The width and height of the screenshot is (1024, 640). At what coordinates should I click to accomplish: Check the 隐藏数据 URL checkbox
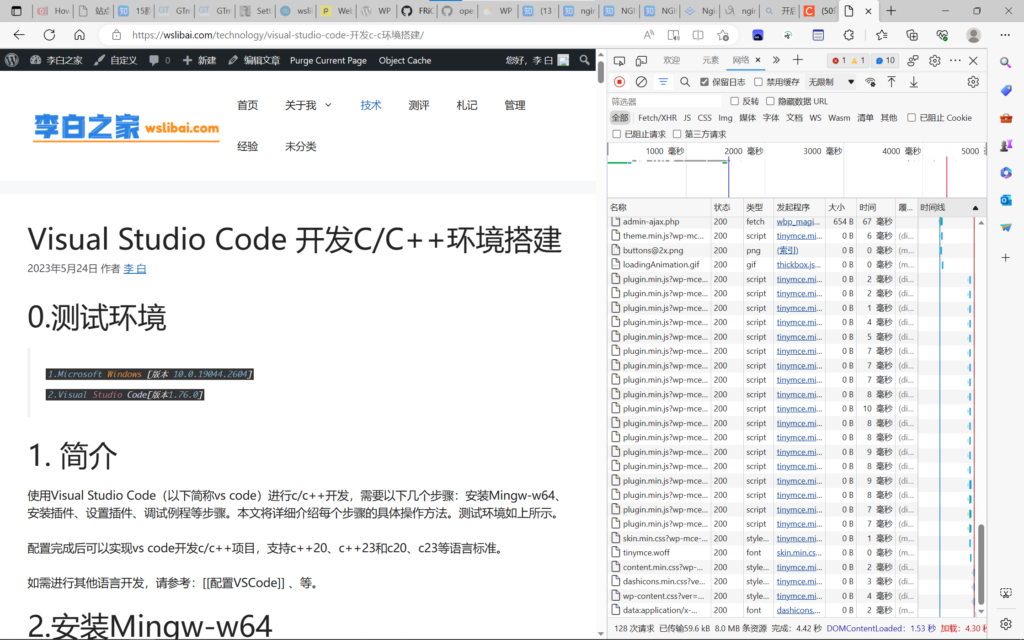(x=770, y=101)
